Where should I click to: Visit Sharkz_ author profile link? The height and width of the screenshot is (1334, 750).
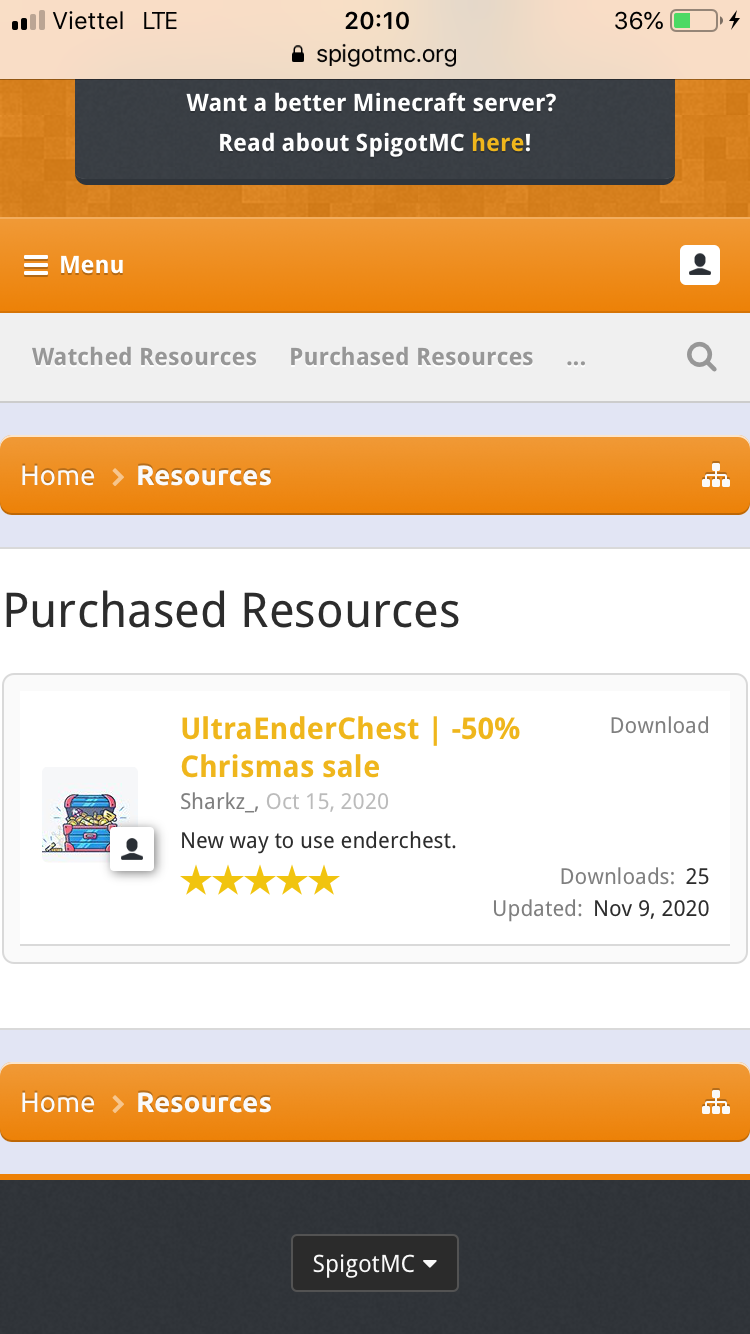tap(217, 802)
